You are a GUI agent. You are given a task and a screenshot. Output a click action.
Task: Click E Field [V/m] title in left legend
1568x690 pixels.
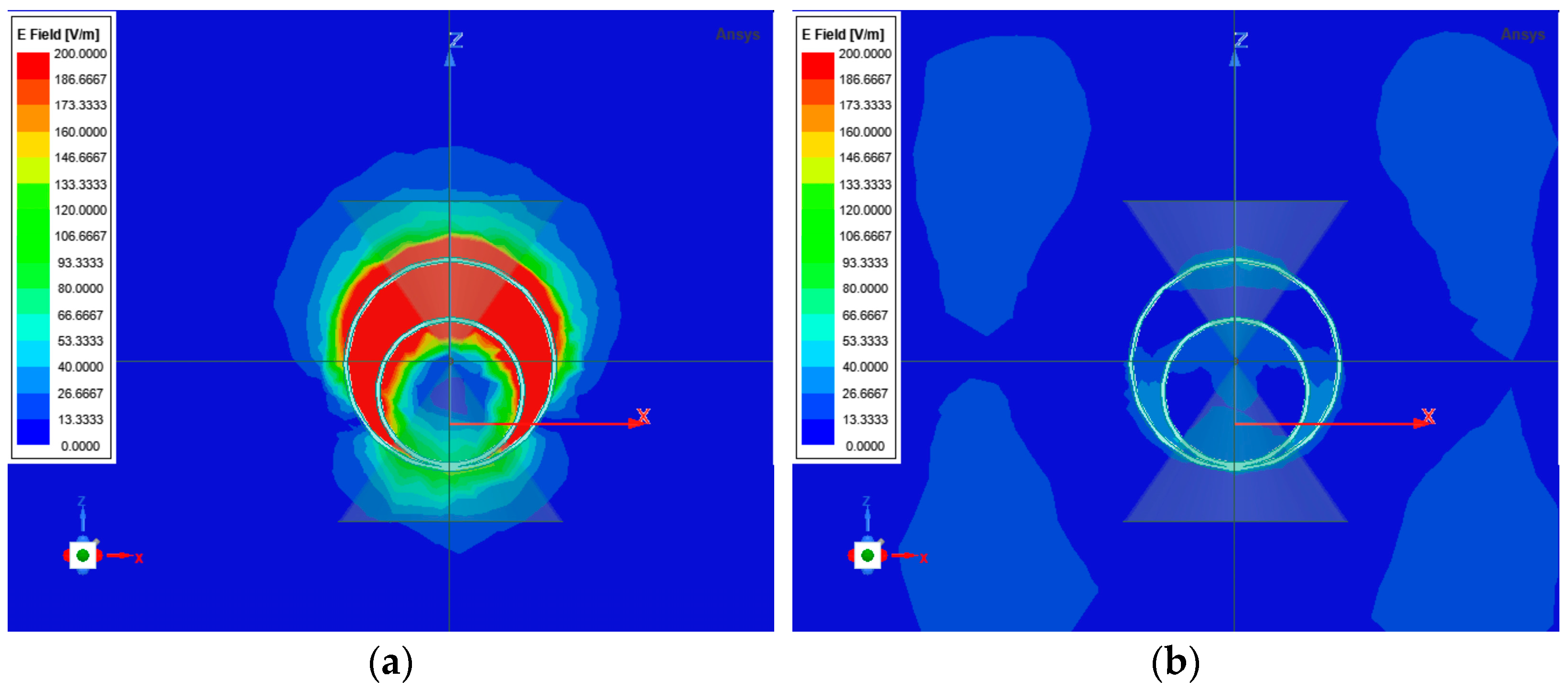click(x=58, y=35)
